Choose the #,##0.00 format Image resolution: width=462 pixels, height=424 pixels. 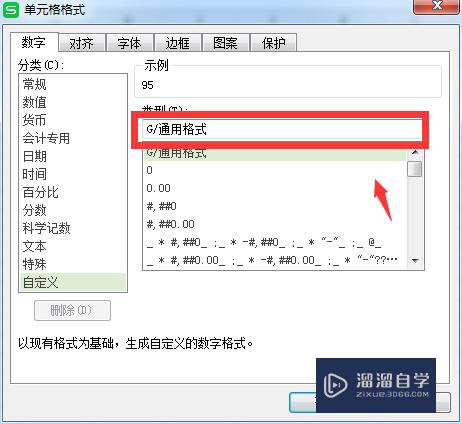(x=275, y=224)
